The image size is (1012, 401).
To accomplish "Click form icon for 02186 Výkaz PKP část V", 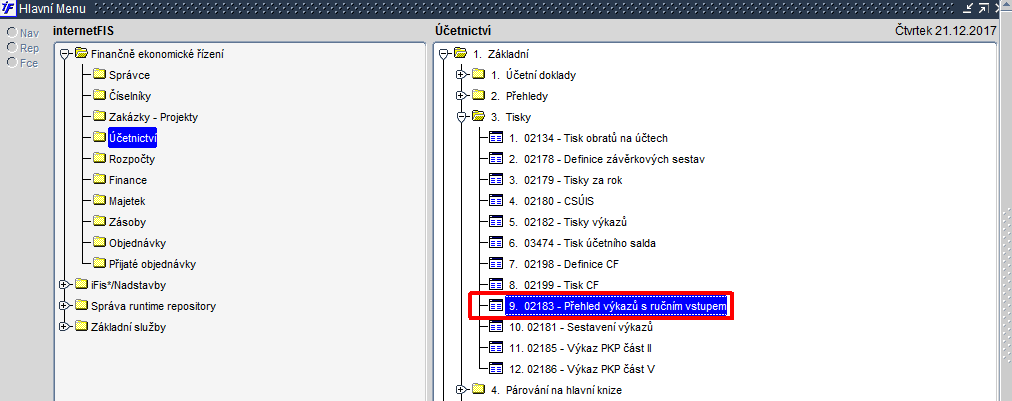I will pyautogui.click(x=496, y=369).
